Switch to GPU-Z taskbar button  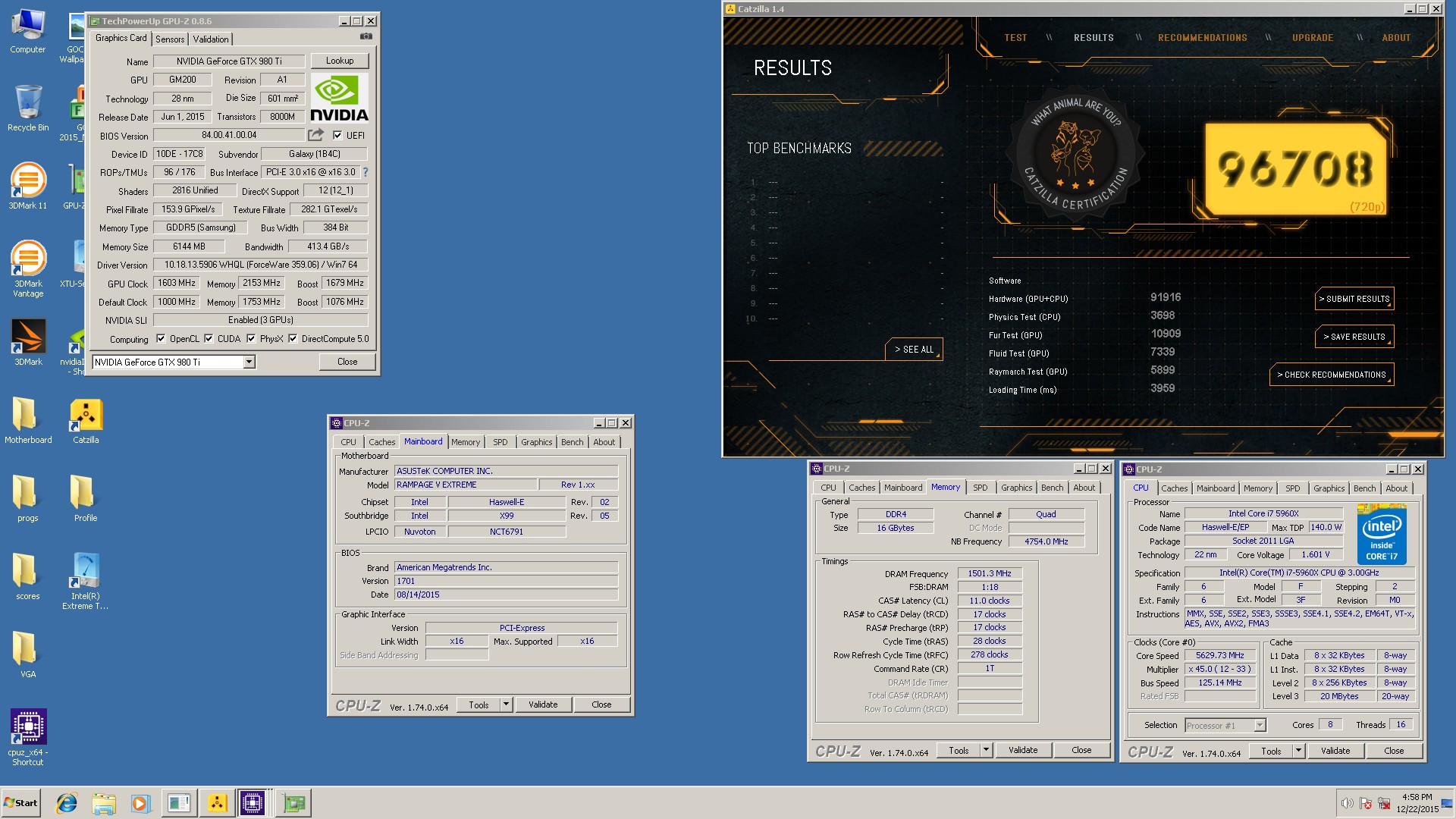(293, 803)
